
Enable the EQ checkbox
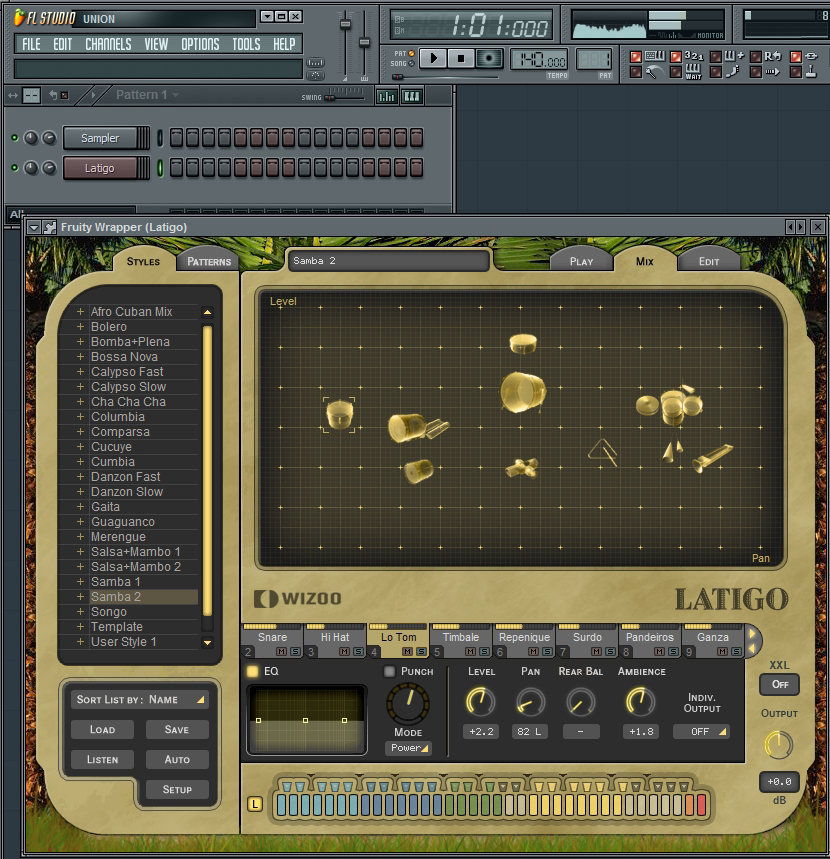[x=253, y=671]
